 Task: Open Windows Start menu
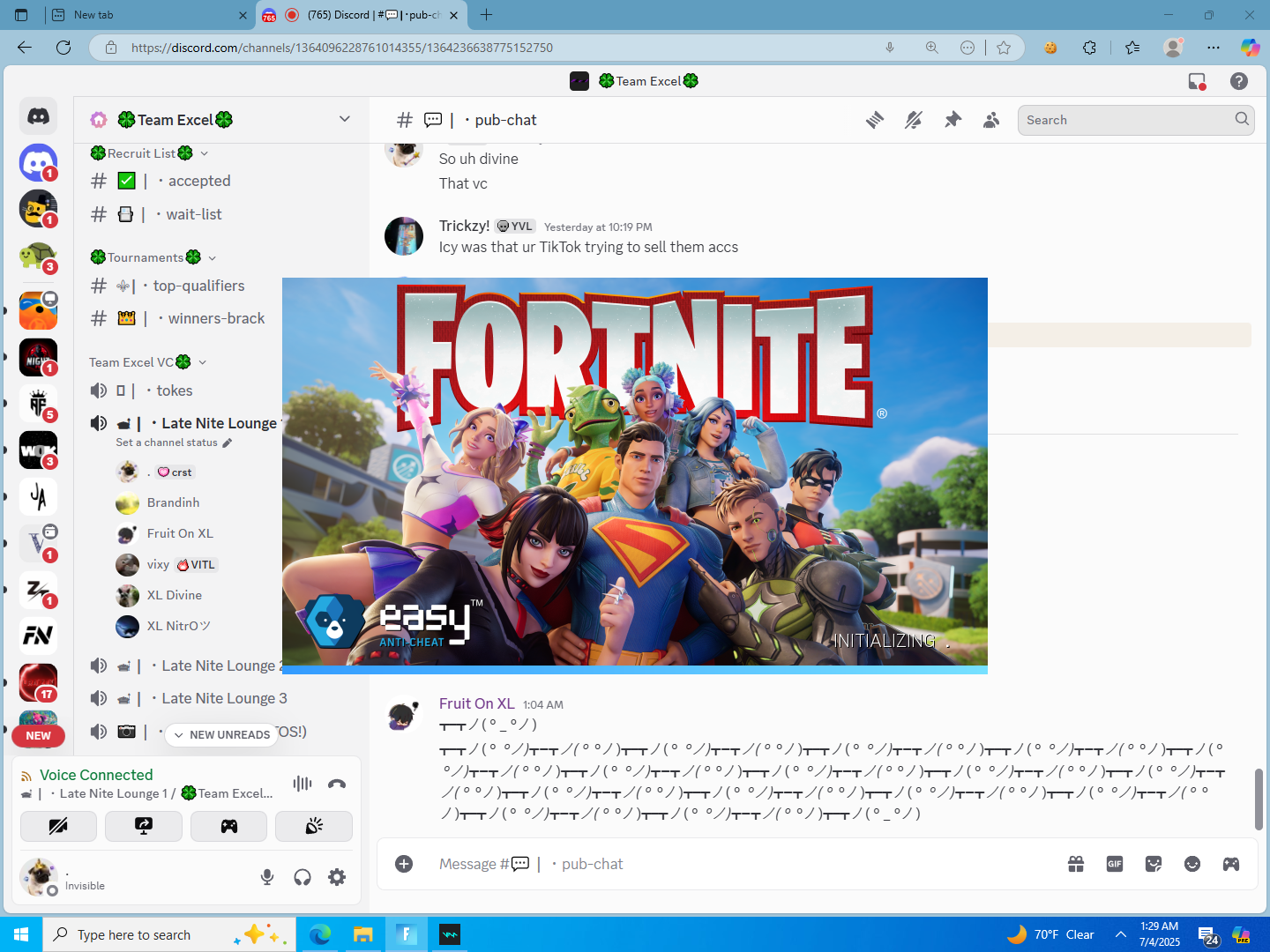point(21,934)
